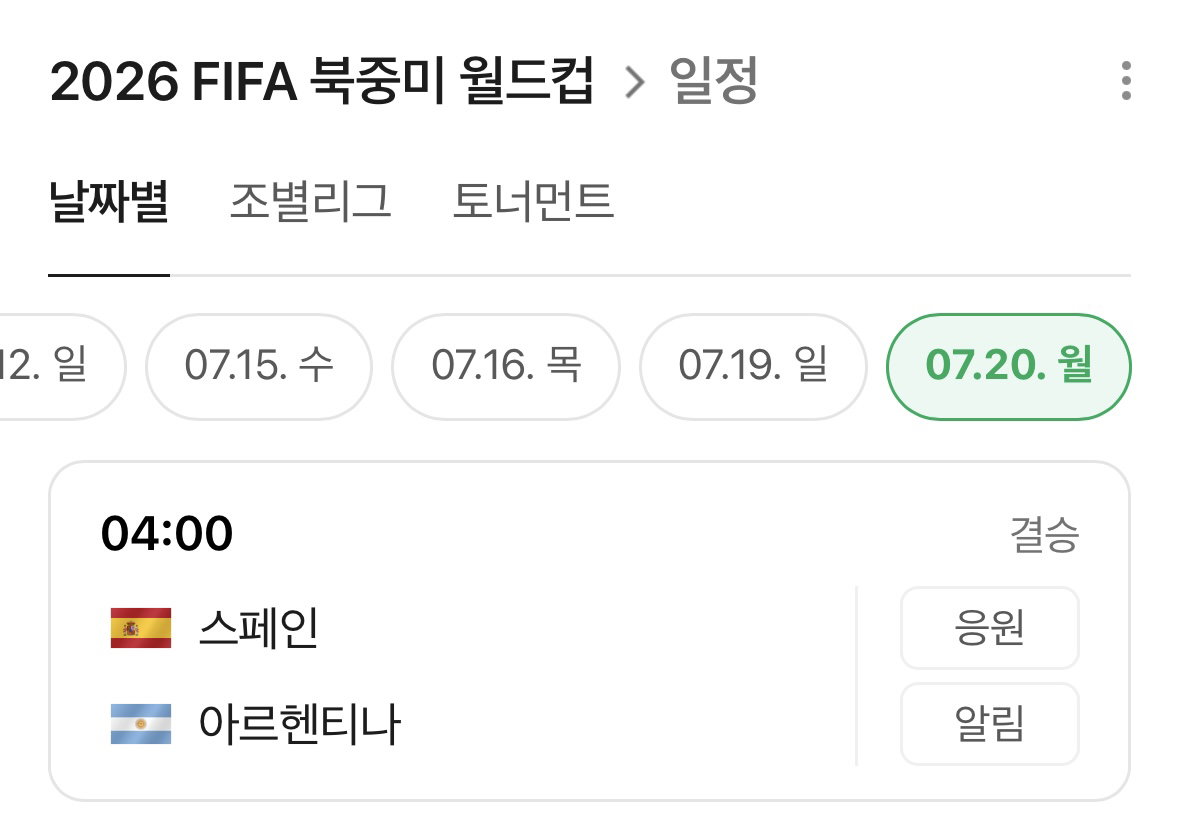Select the 07.15. 수 date chip
Viewport: 1179px width, 816px height.
(x=259, y=366)
